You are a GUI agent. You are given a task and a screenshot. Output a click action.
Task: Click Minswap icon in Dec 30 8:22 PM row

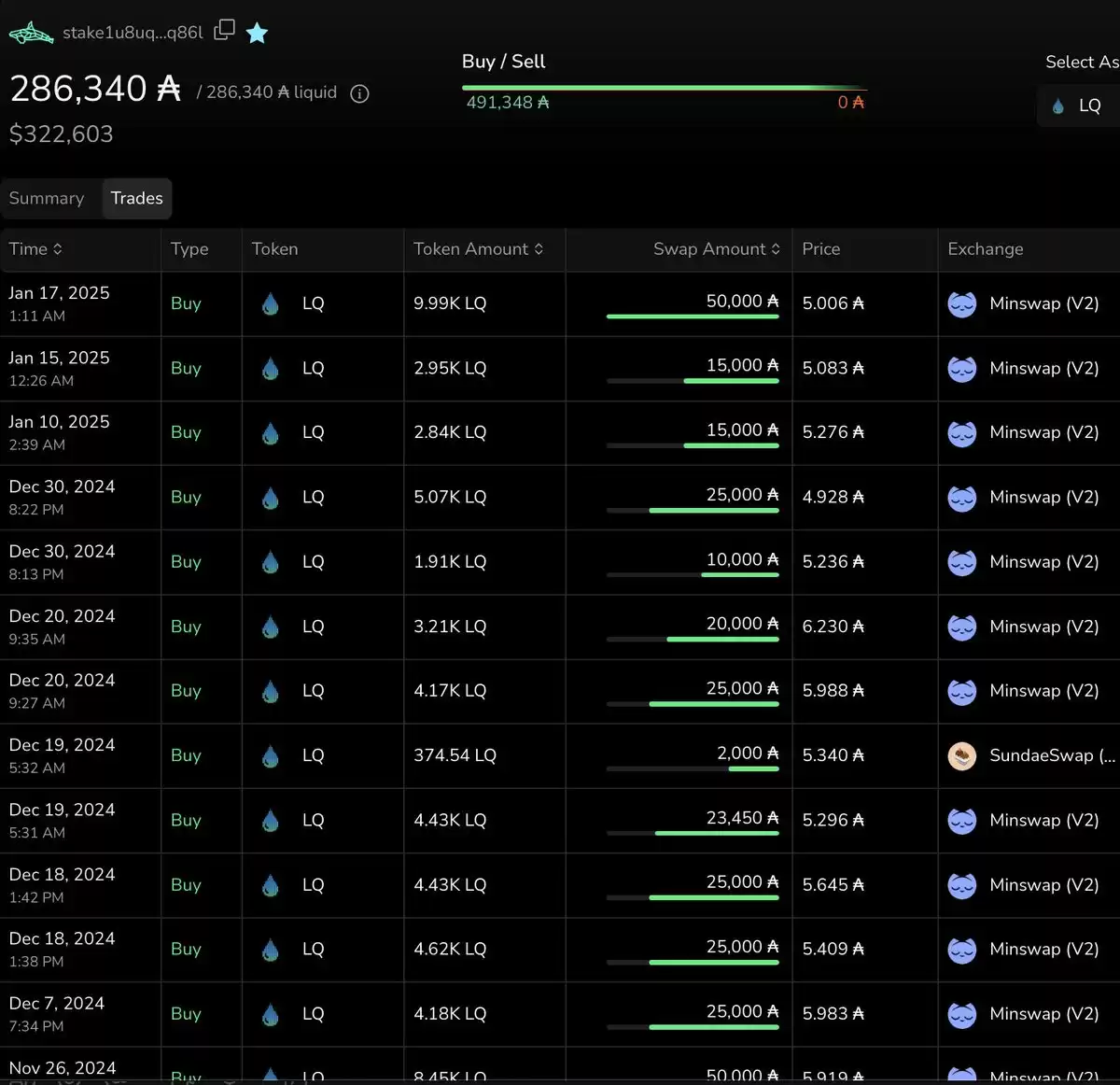[962, 498]
